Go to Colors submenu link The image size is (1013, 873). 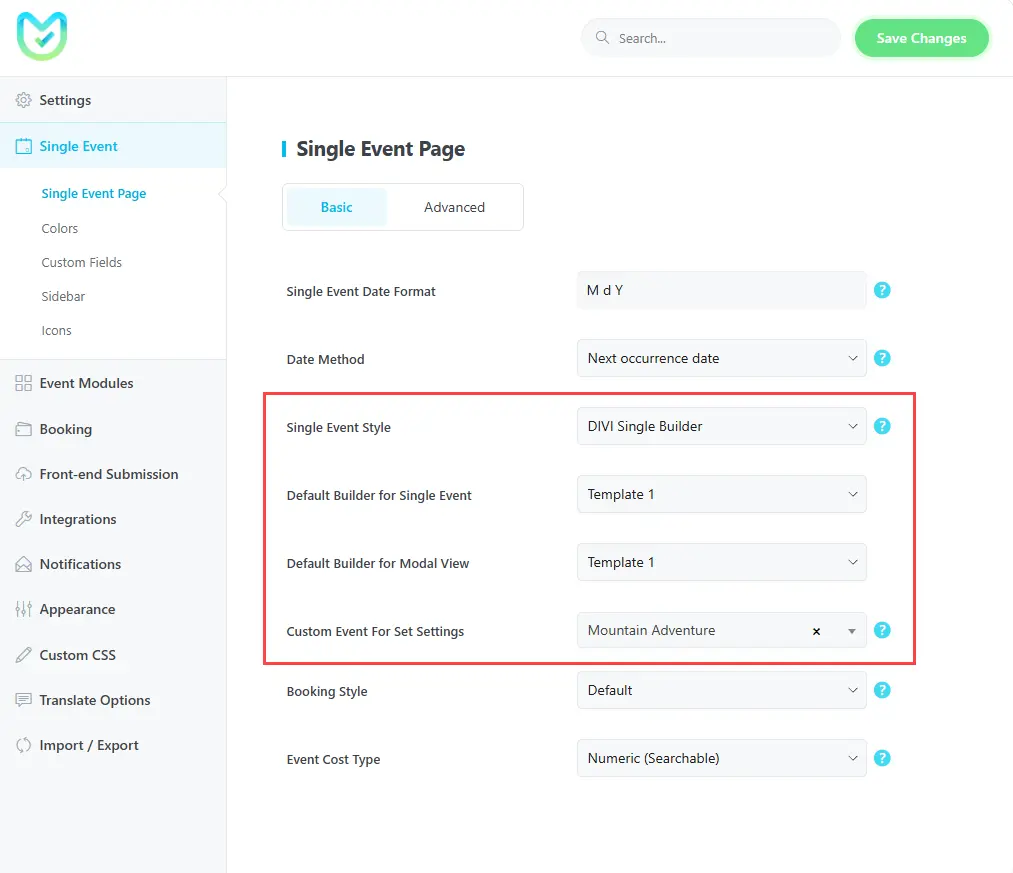coord(59,229)
